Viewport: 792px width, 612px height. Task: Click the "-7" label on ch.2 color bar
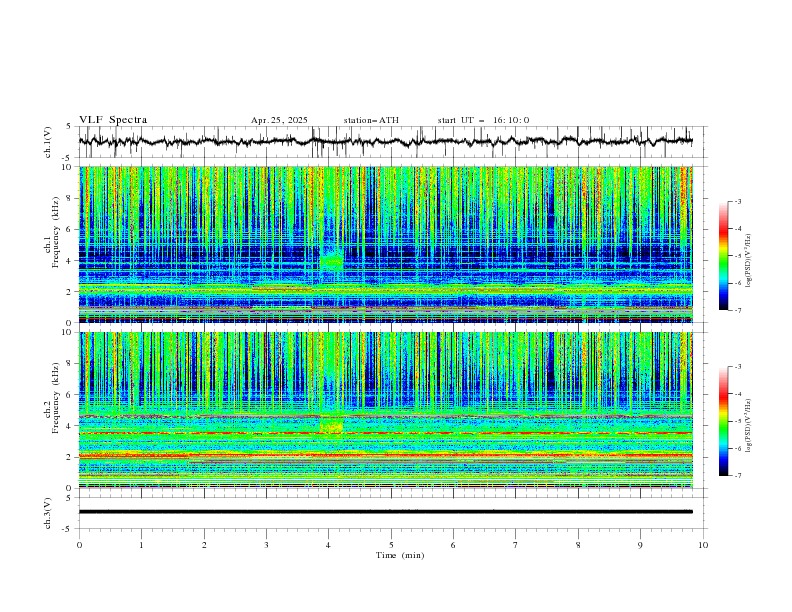tap(738, 475)
